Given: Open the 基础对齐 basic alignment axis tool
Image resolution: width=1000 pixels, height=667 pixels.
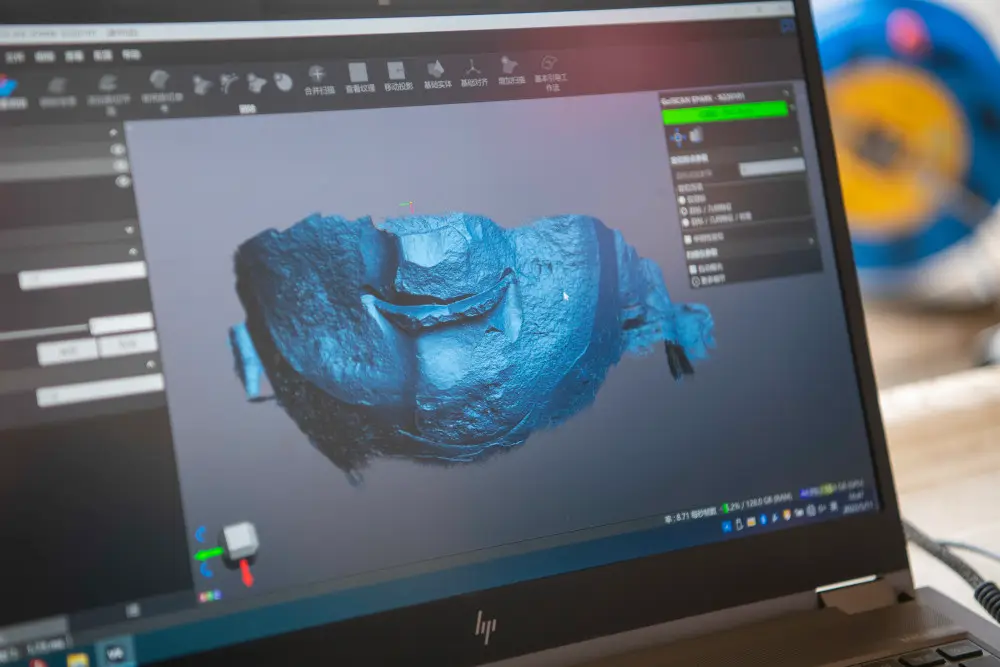Looking at the screenshot, I should [x=472, y=69].
